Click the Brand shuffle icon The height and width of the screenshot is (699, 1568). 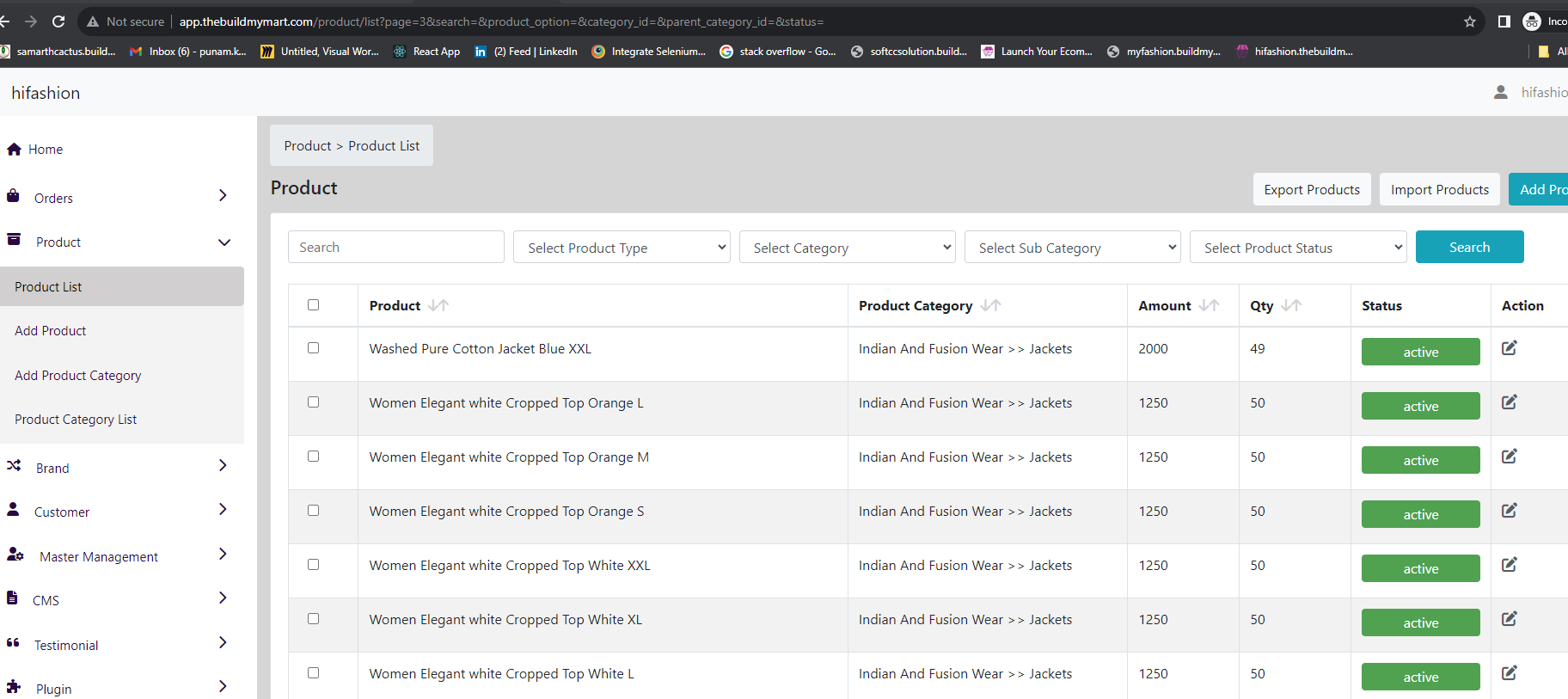click(14, 465)
